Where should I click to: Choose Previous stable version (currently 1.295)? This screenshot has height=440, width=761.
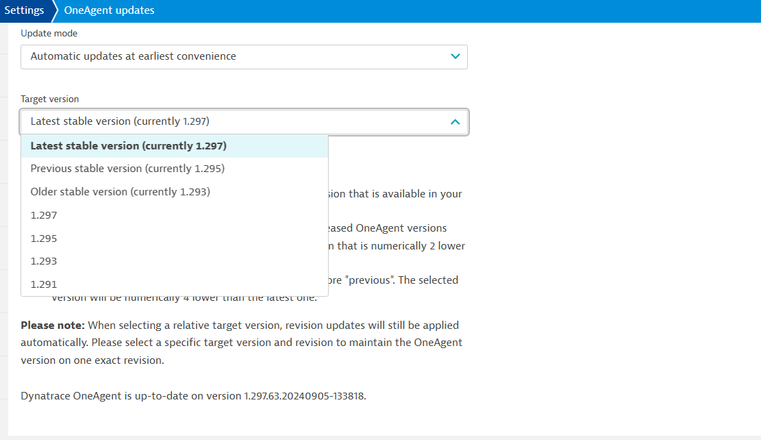coord(127,169)
